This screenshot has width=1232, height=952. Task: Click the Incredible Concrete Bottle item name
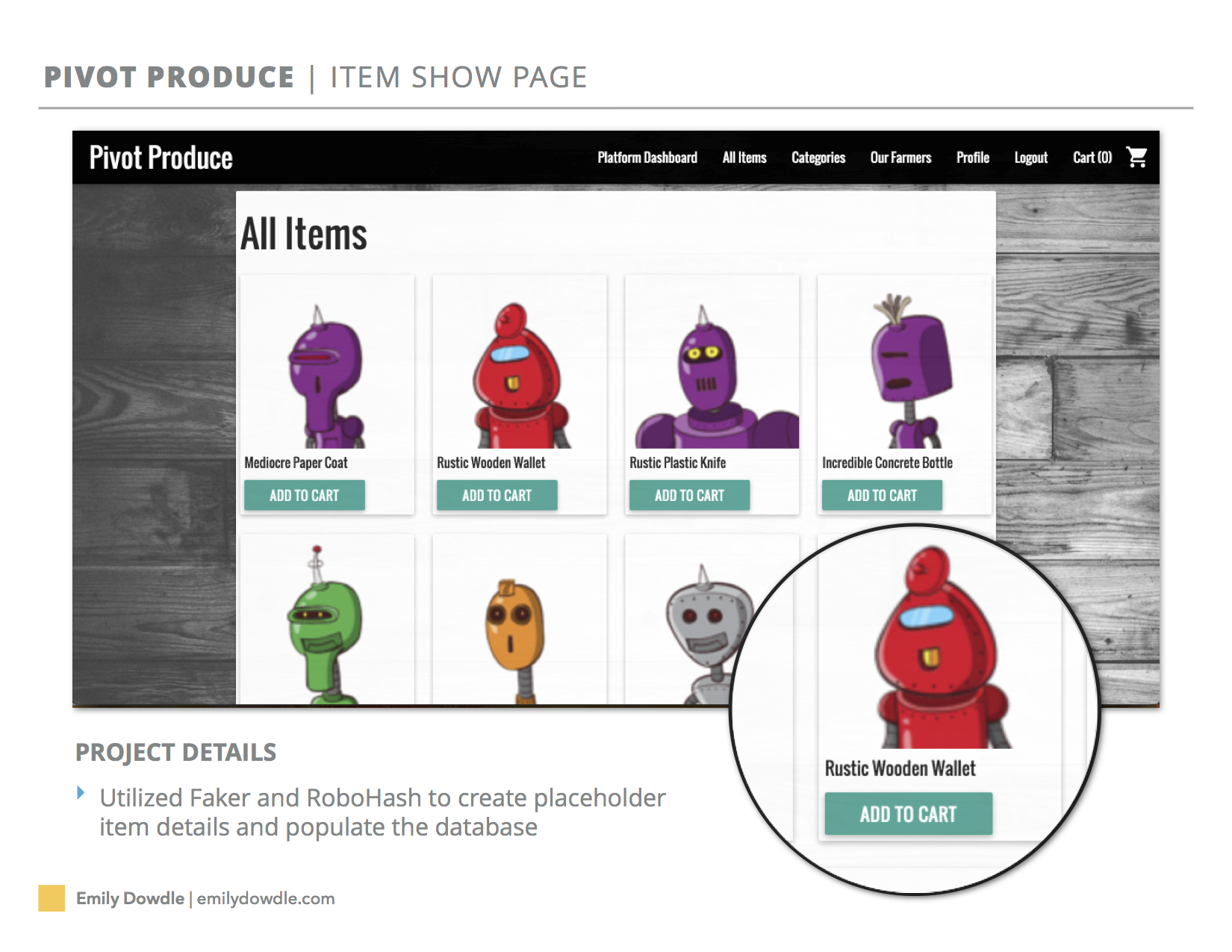tap(888, 463)
